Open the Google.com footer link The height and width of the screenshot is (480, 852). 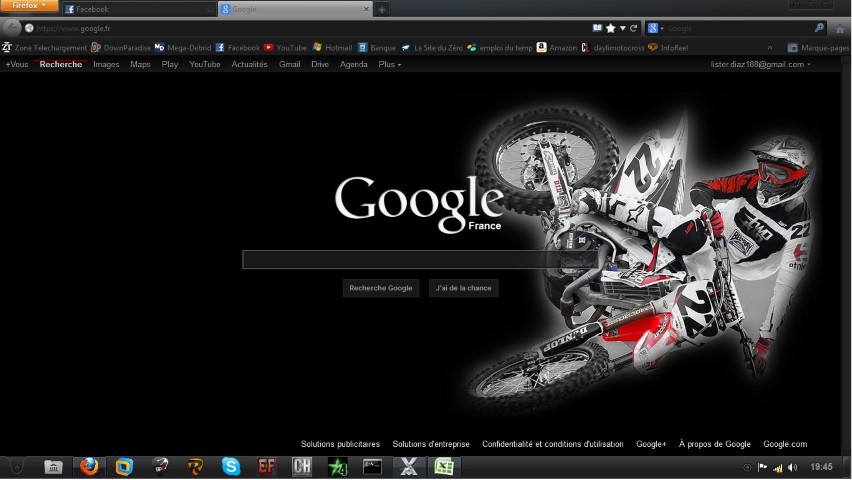click(785, 444)
